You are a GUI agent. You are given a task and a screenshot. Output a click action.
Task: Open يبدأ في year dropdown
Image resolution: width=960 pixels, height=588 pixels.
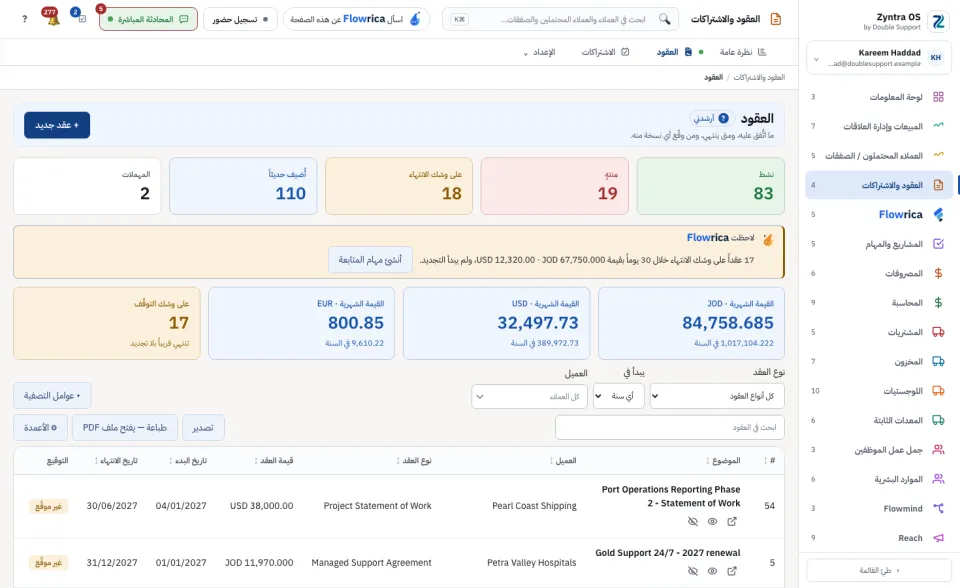618,396
